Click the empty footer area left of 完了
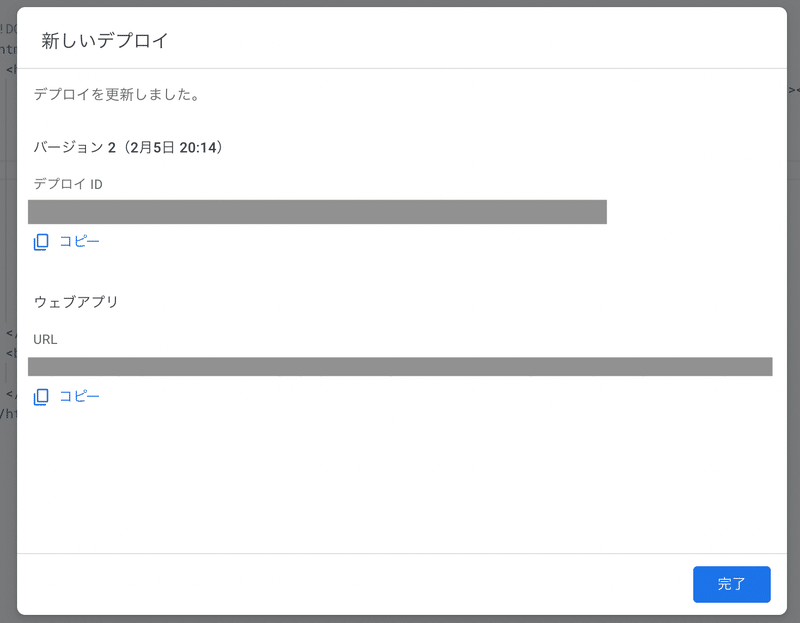Viewport: 800px width, 623px height. click(x=350, y=584)
